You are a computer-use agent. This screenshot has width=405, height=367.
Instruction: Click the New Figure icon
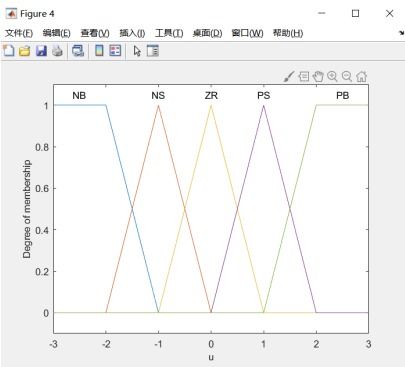[9, 51]
